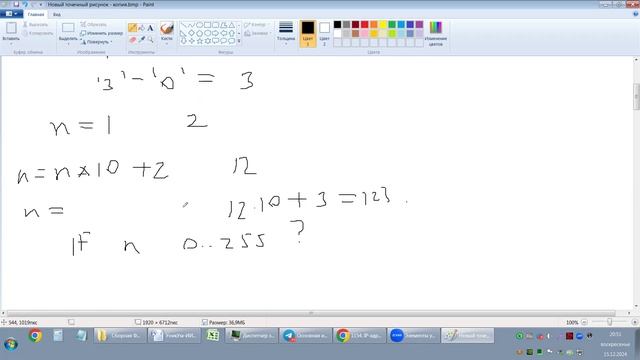The width and height of the screenshot is (640, 360).
Task: Choose the Right arrow shape
Action: coord(216,33)
